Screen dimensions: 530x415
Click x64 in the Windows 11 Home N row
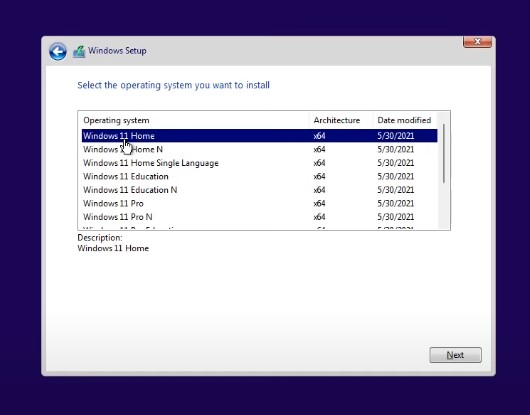pos(319,149)
